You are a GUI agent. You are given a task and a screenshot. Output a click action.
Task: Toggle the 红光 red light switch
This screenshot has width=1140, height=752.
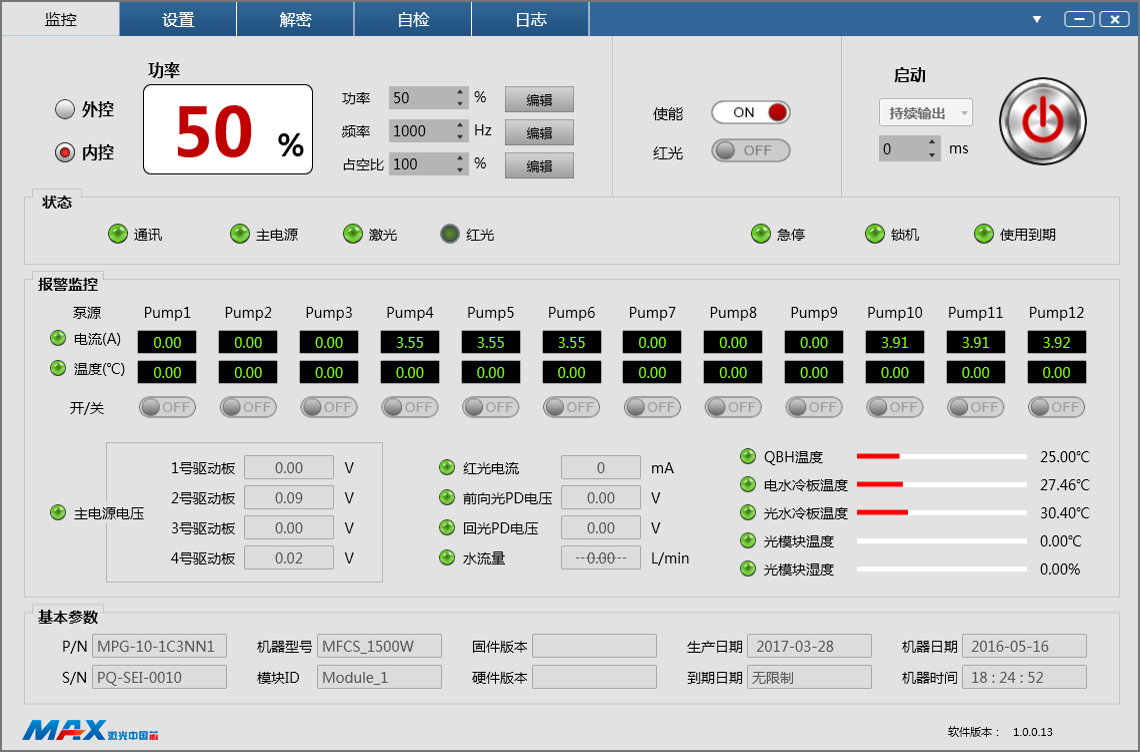click(750, 150)
